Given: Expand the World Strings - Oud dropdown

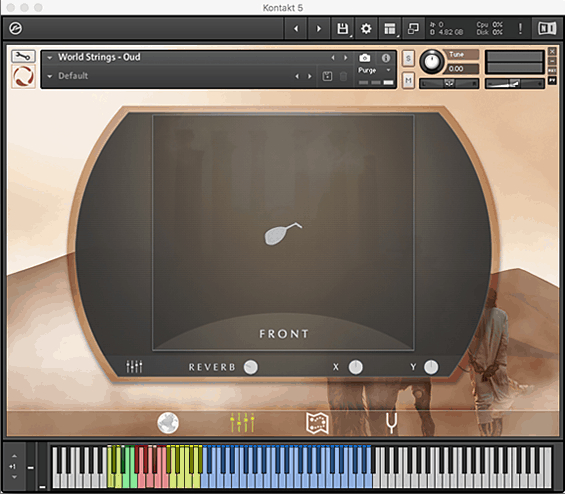Looking at the screenshot, I should coord(50,57).
